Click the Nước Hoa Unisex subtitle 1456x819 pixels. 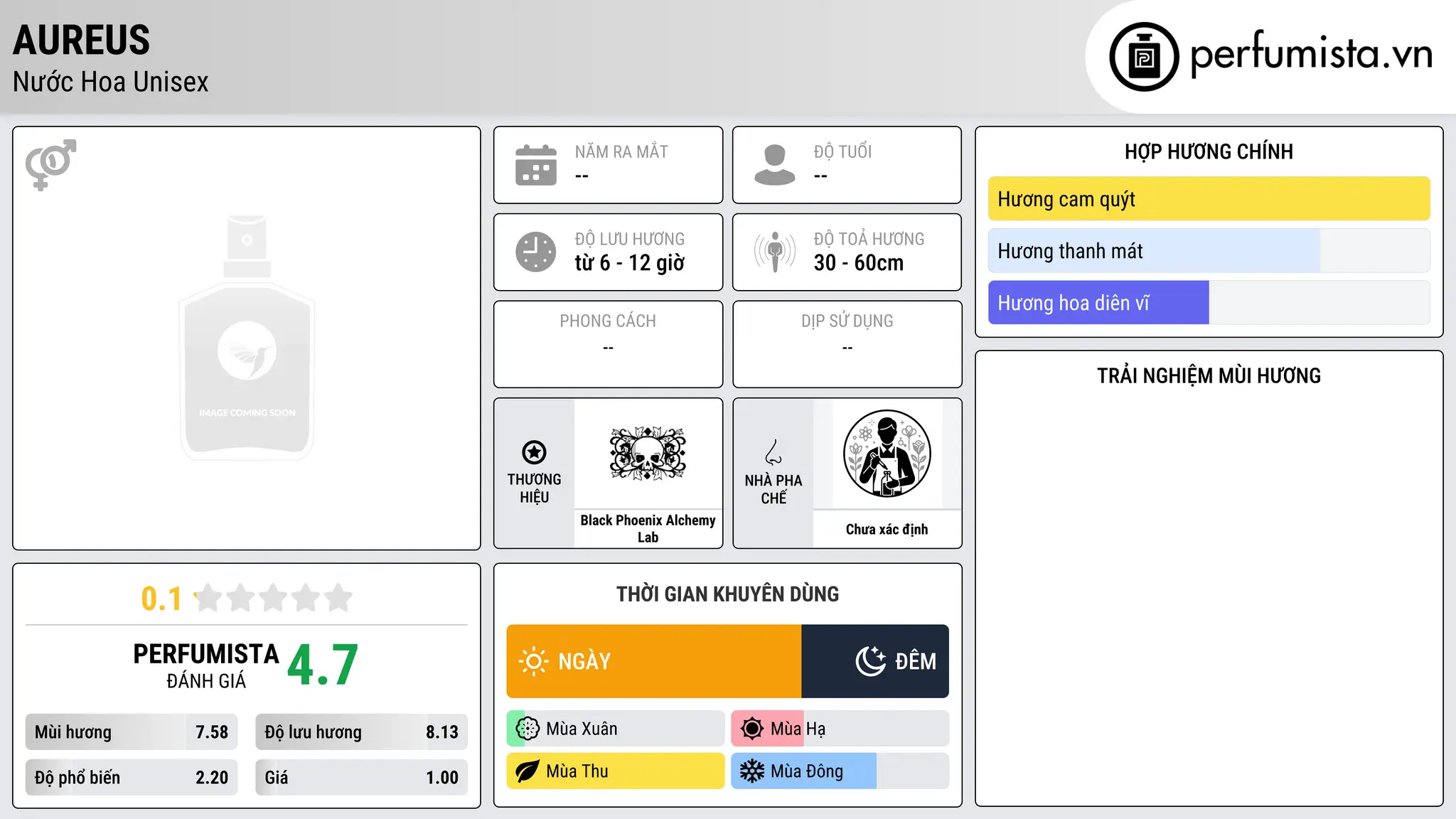[111, 82]
